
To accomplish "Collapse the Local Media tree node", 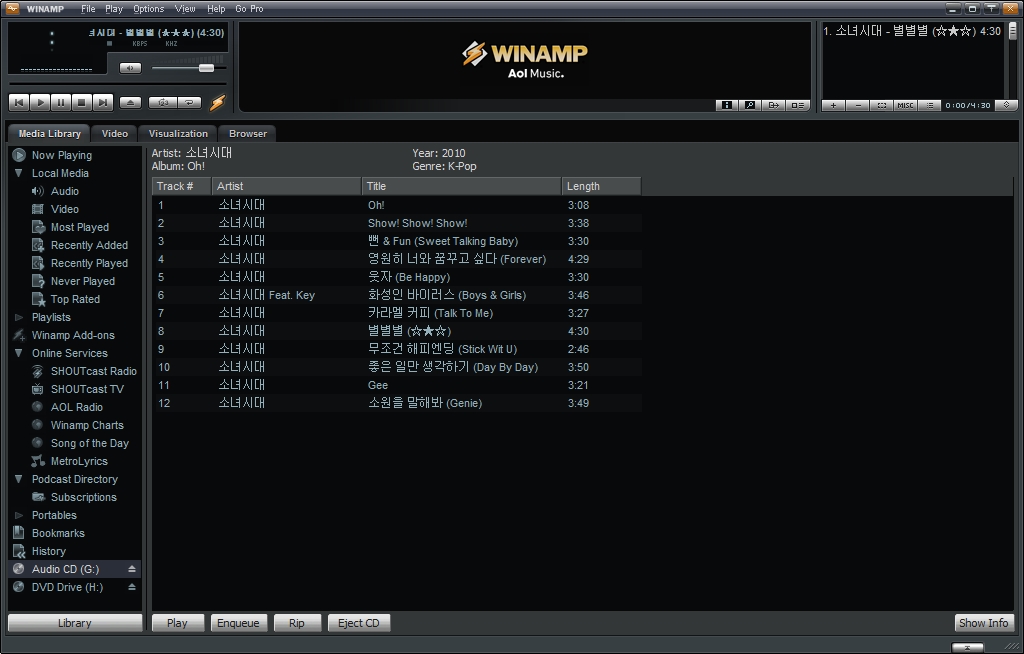I will (18, 173).
